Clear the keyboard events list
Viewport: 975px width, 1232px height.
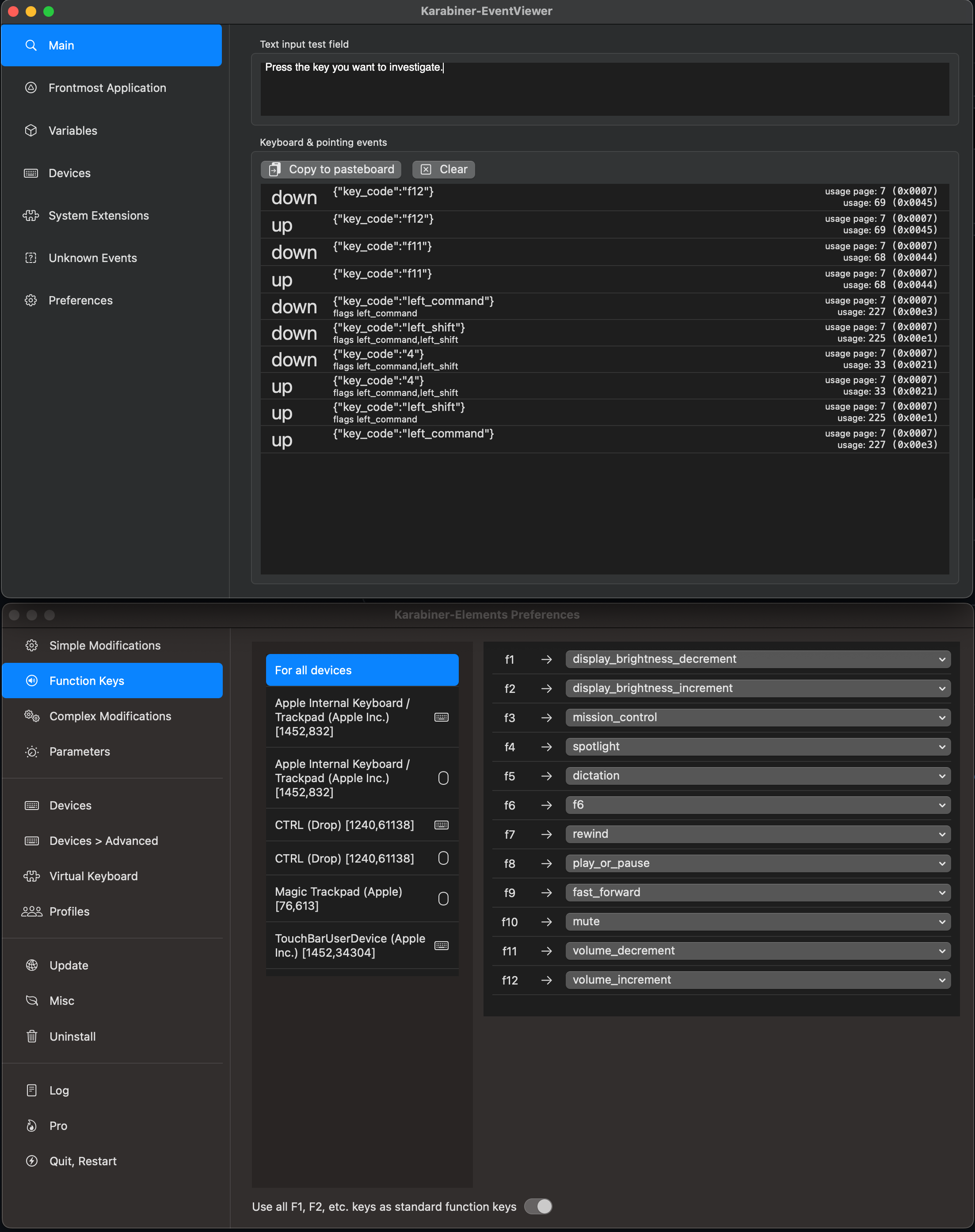[x=443, y=169]
